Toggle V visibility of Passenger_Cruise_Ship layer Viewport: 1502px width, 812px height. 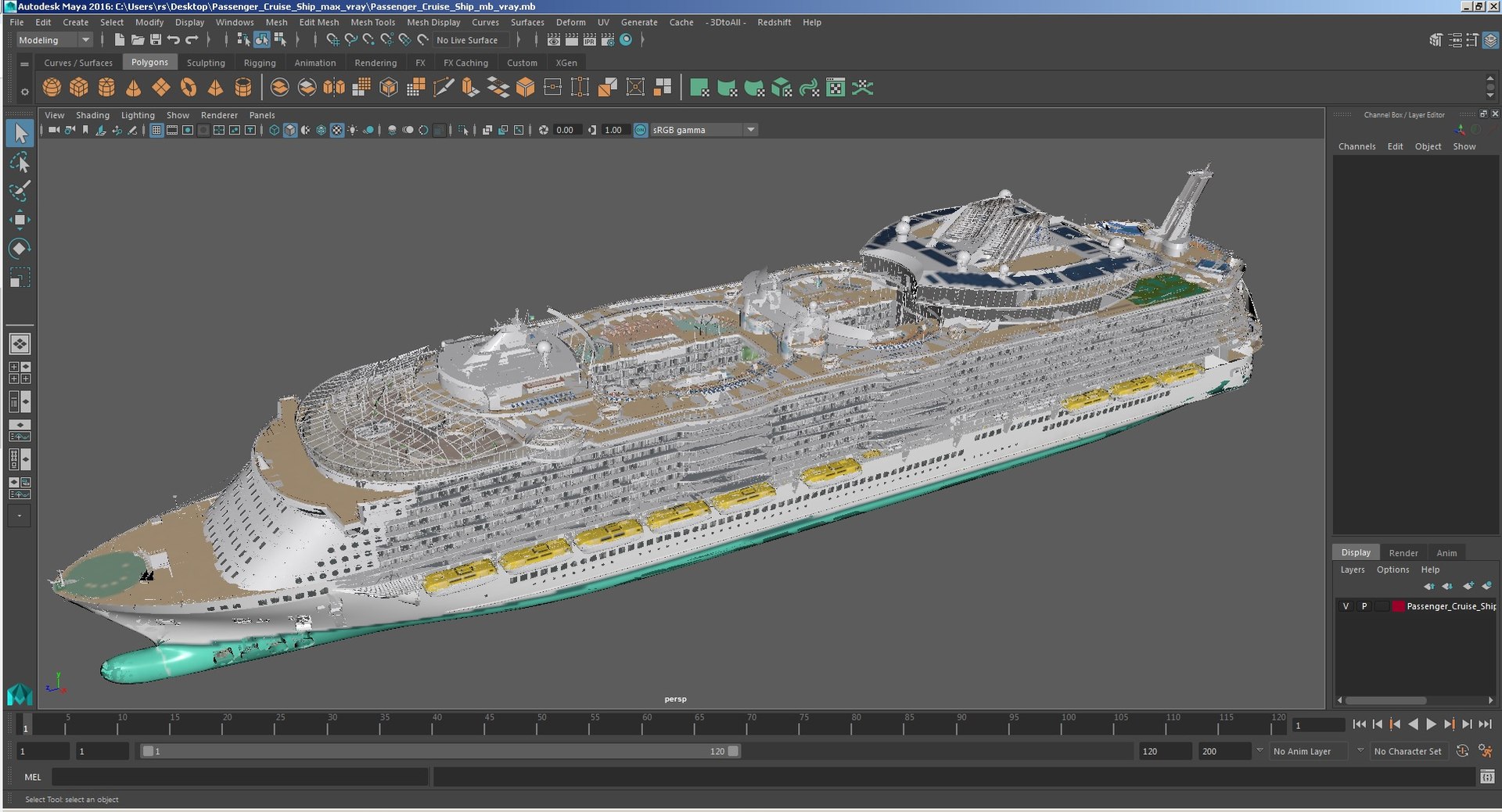coord(1346,606)
